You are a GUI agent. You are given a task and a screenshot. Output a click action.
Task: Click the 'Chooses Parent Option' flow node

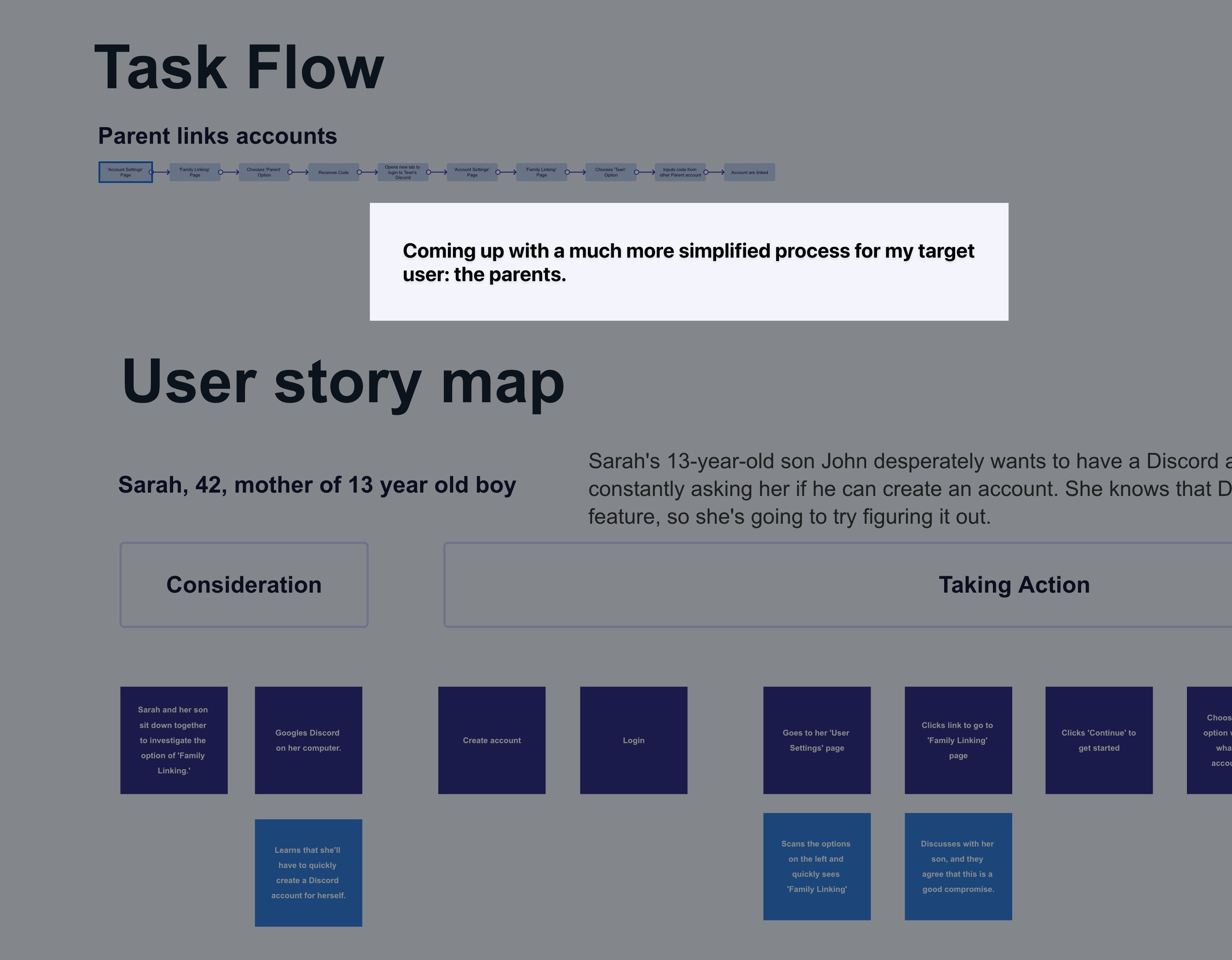point(264,172)
